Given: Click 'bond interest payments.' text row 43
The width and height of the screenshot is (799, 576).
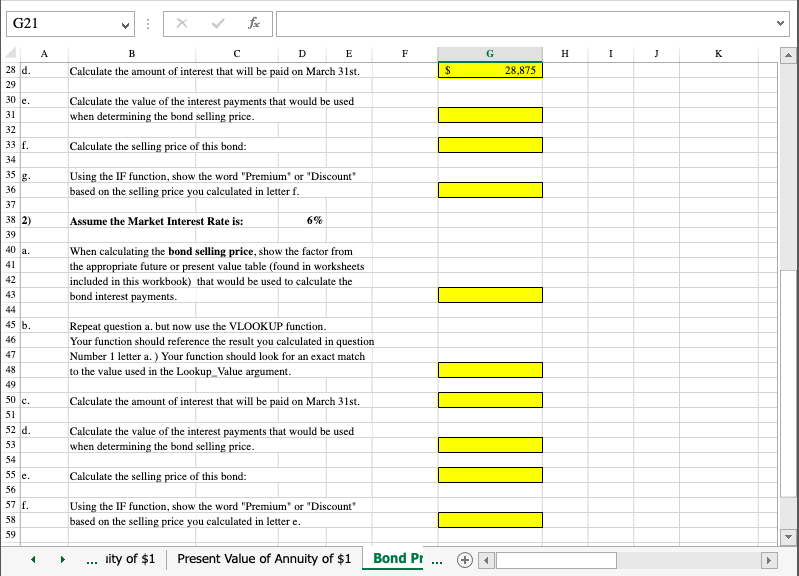Looking at the screenshot, I should point(123,296).
